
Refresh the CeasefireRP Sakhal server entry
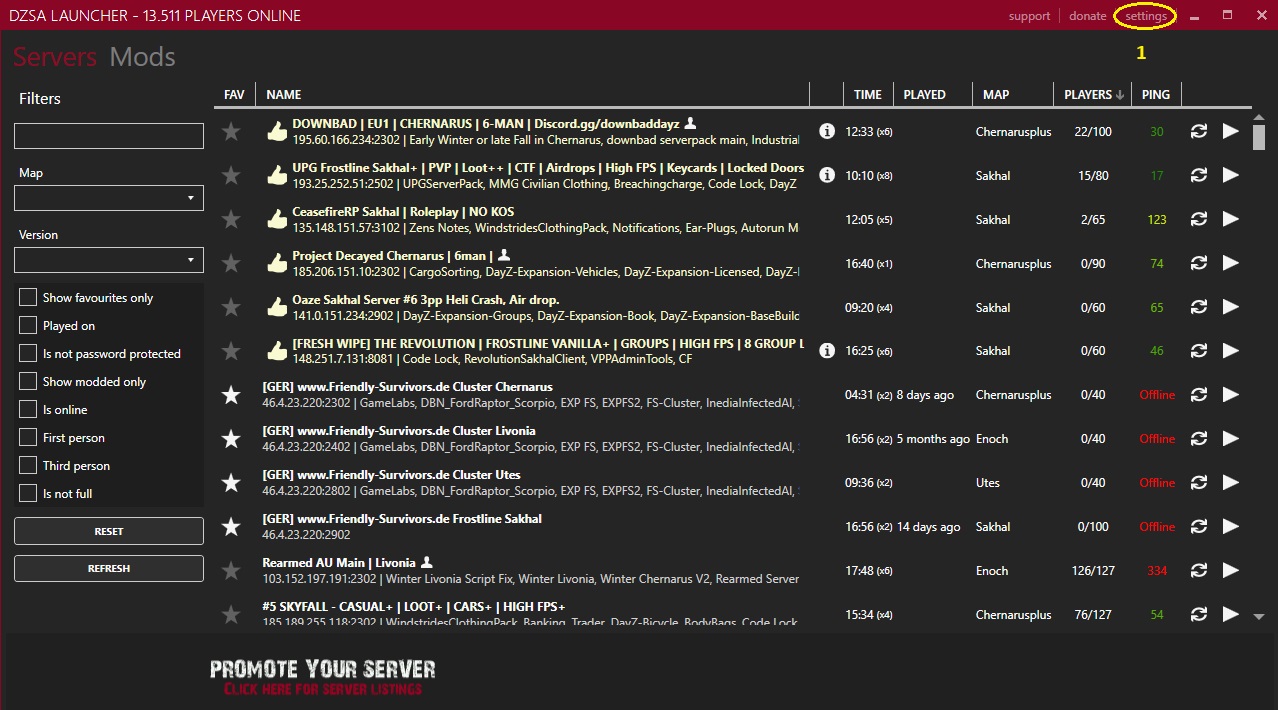1198,219
